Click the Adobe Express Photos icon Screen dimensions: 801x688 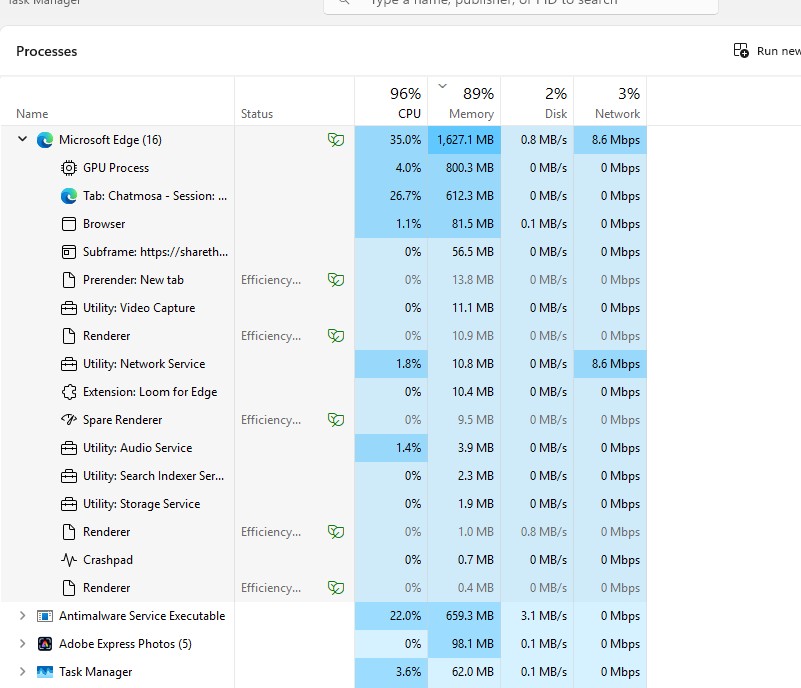click(x=45, y=644)
